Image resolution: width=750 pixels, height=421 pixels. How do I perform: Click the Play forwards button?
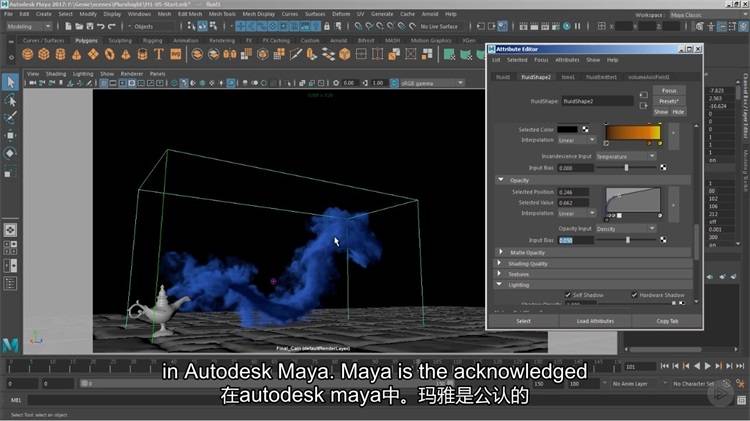(x=707, y=366)
